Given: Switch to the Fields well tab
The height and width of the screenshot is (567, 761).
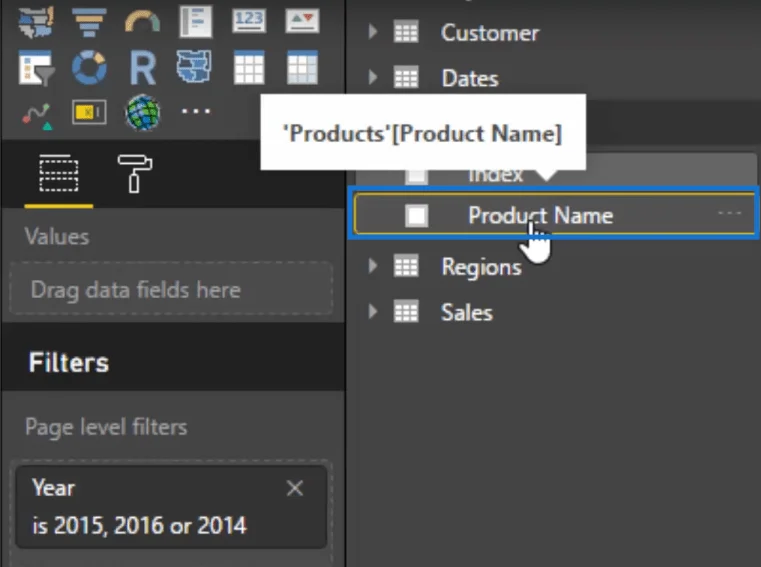Looking at the screenshot, I should [59, 174].
